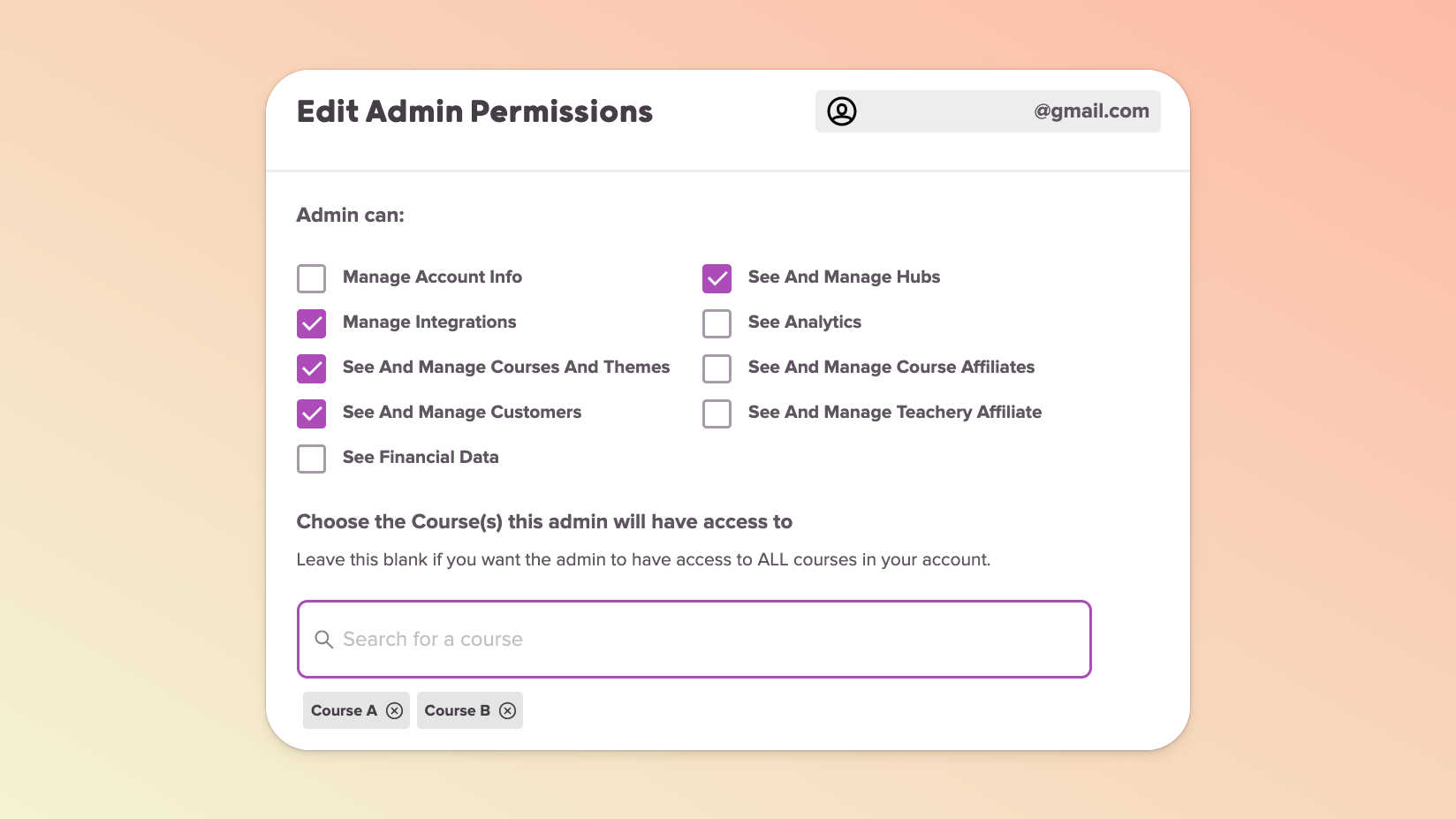Tick the See Financial Data checkbox
Image resolution: width=1456 pixels, height=819 pixels.
pyautogui.click(x=311, y=459)
